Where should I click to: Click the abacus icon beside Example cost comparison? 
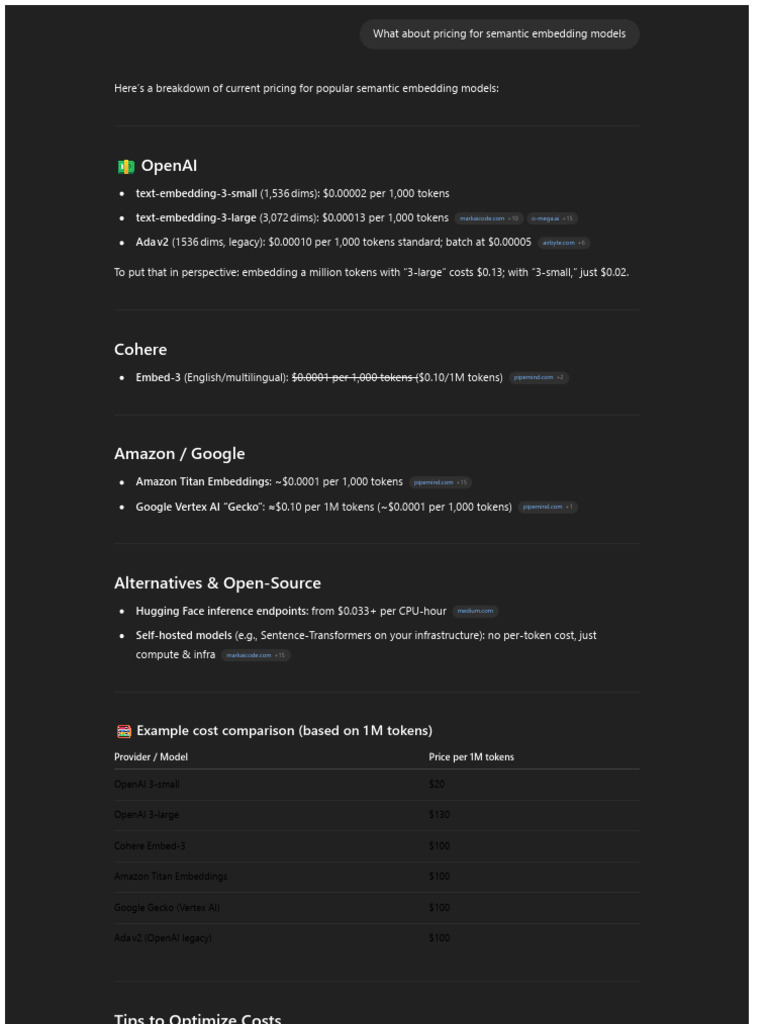pyautogui.click(x=124, y=731)
